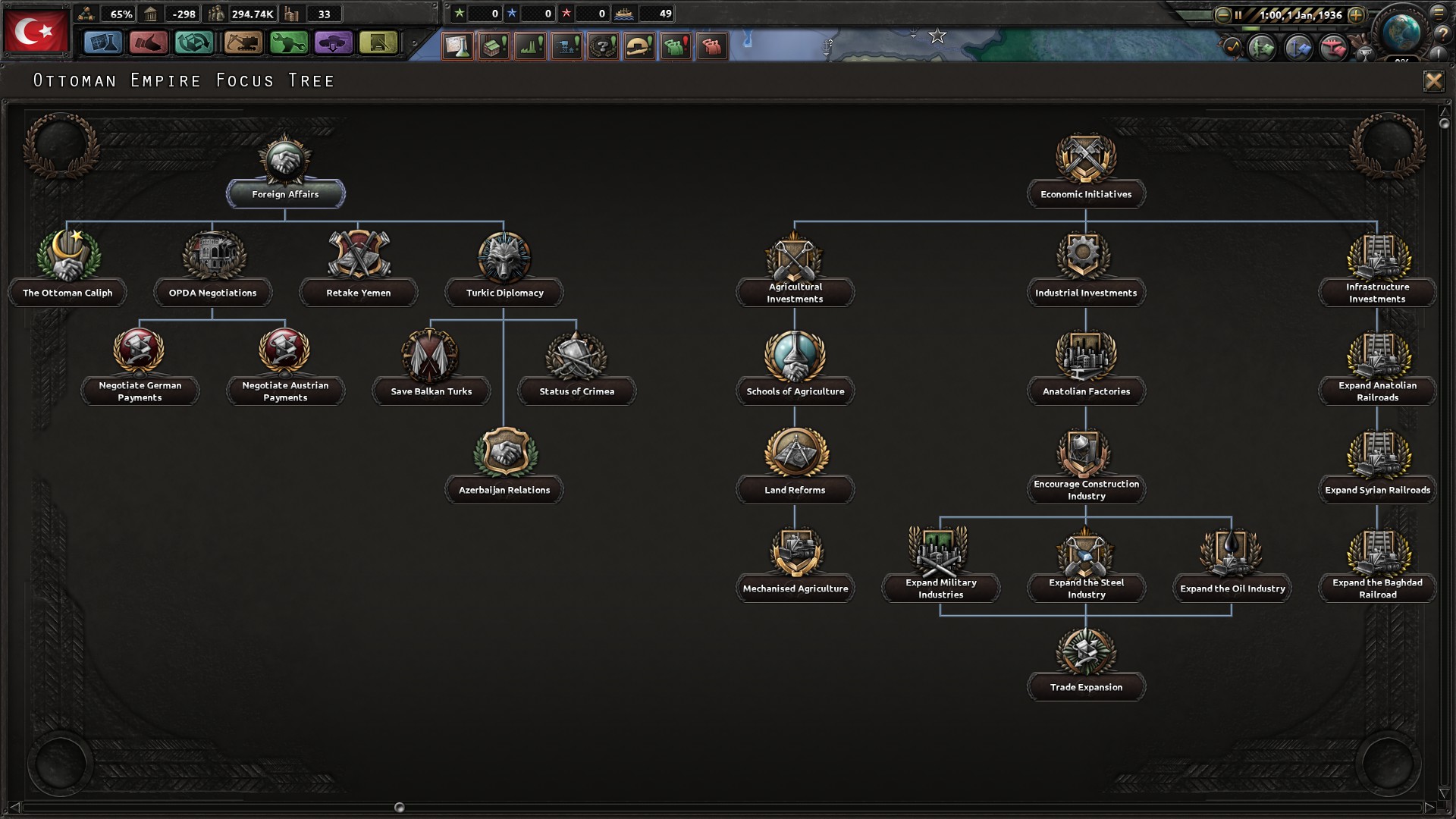1456x819 pixels.
Task: Select The Ottoman Caliph focus
Action: pos(67,293)
